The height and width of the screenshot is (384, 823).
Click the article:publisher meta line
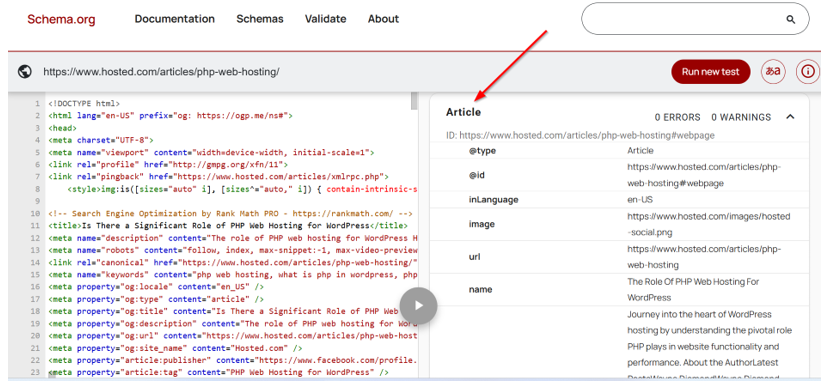pyautogui.click(x=233, y=360)
